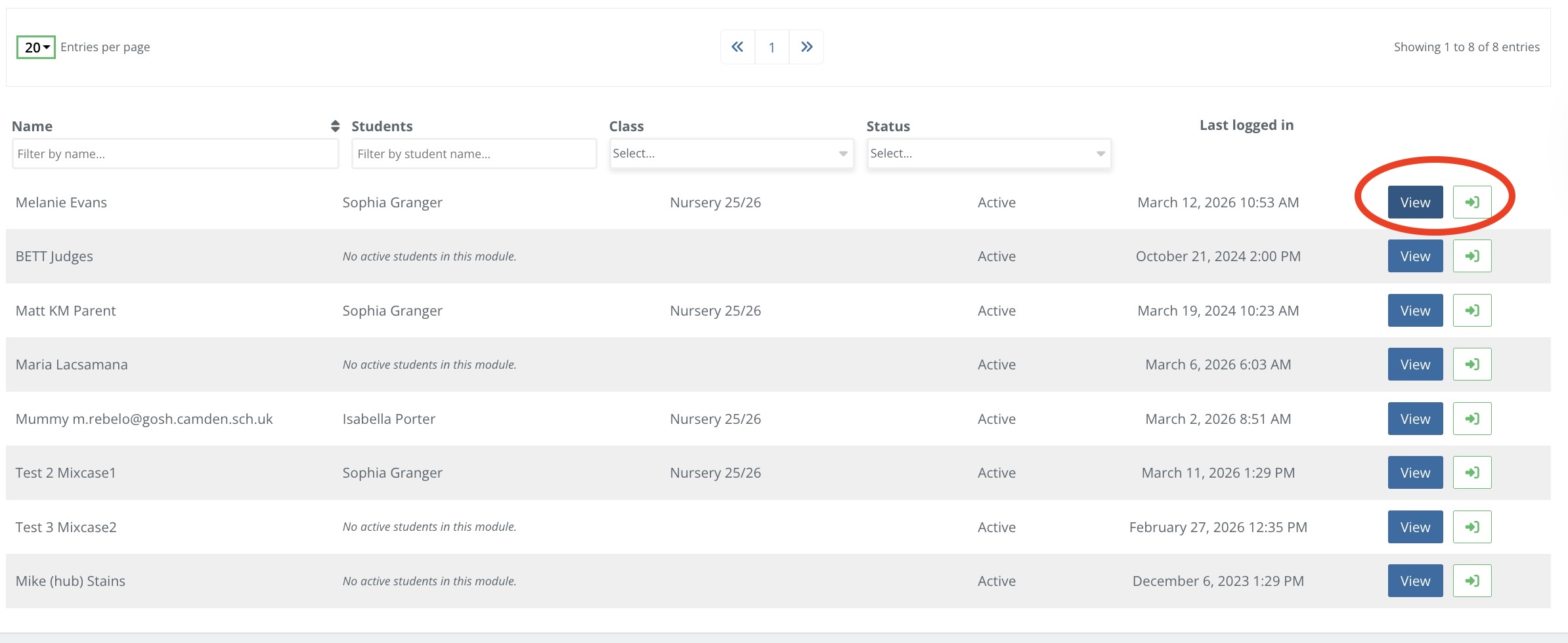Expand the Class filter dropdown
This screenshot has width=1568, height=643.
click(x=731, y=154)
